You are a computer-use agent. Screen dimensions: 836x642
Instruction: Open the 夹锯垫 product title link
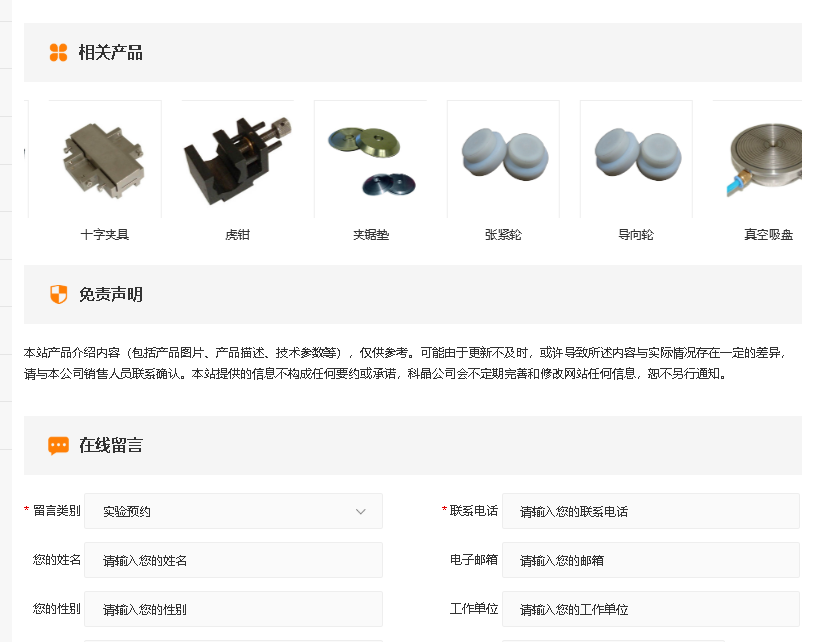point(370,235)
